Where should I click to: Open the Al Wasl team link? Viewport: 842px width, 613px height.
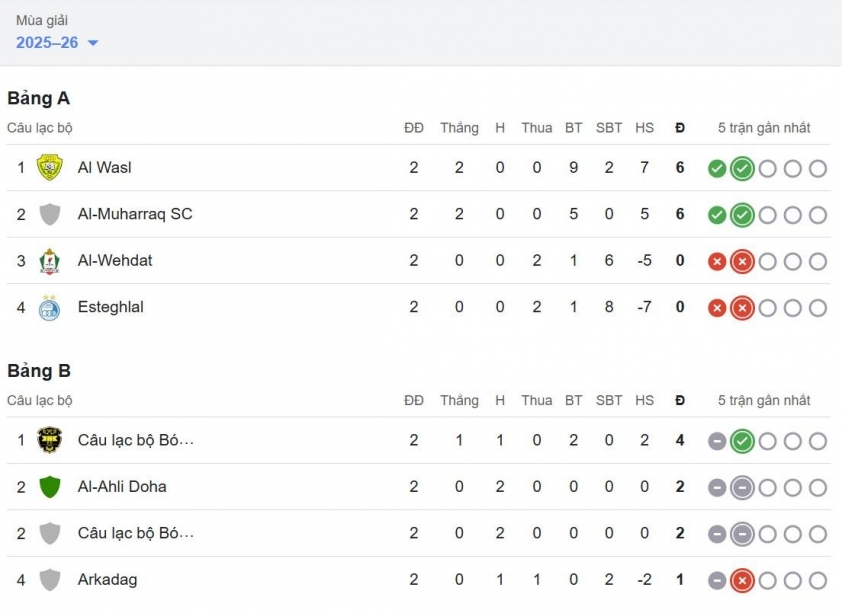104,168
